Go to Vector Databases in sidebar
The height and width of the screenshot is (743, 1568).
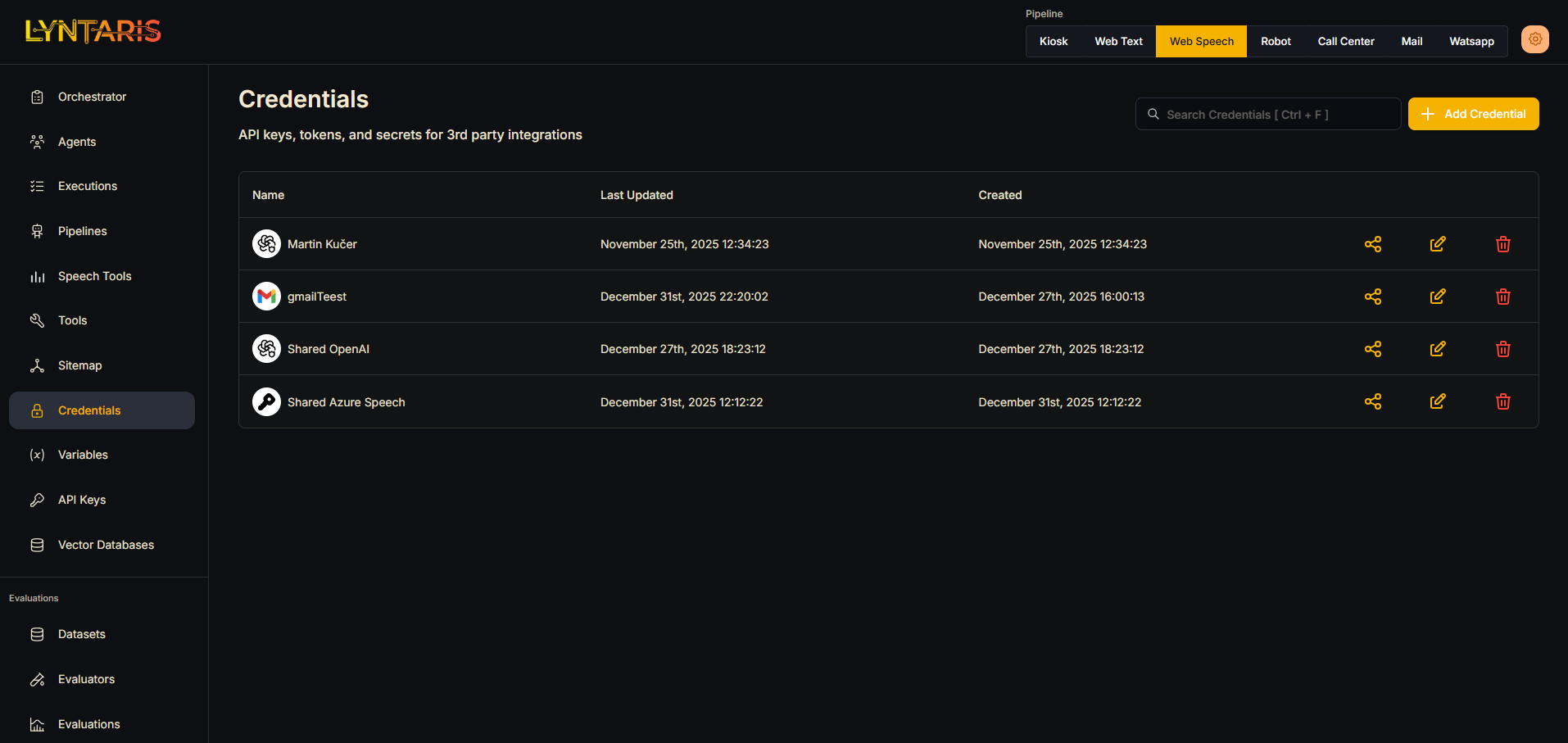point(106,545)
